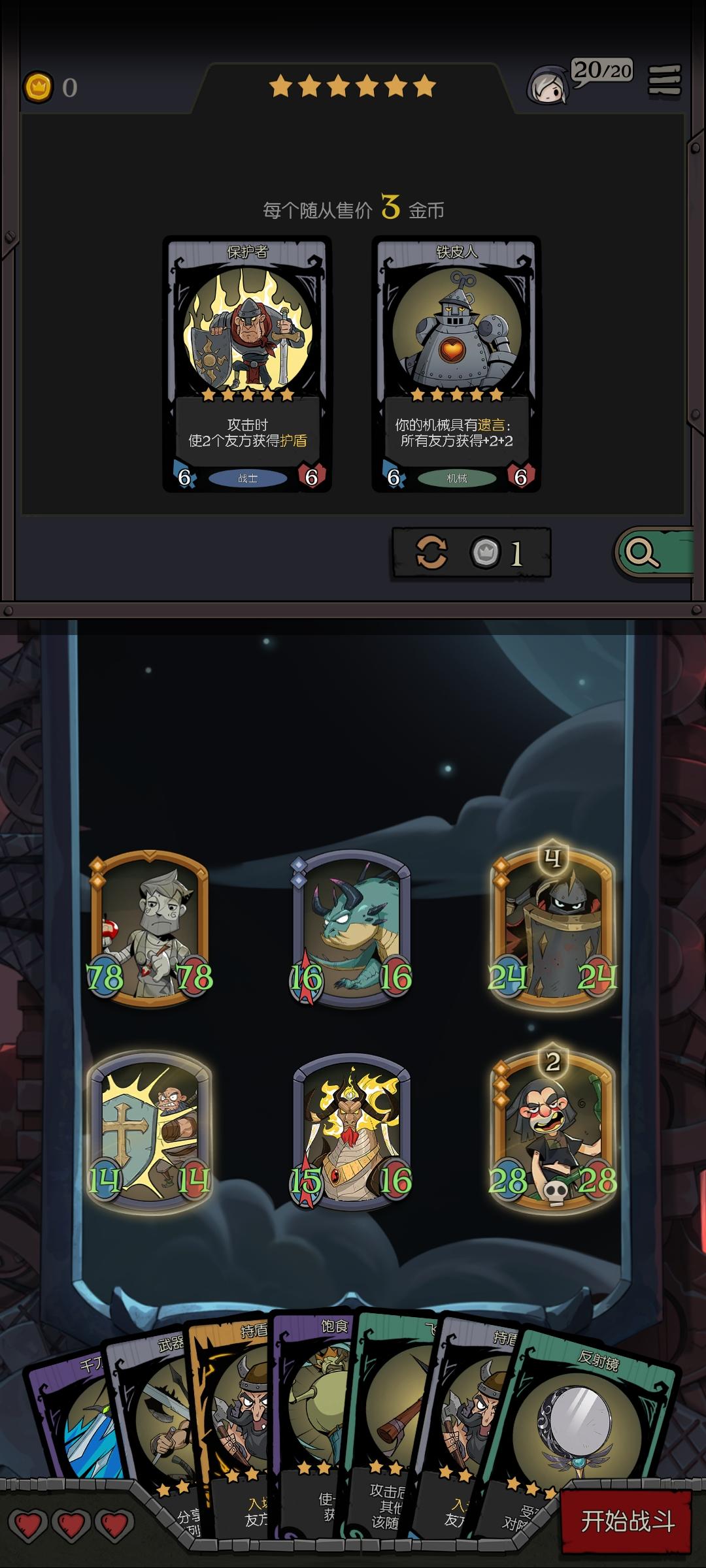
Task: Click the refresh shop arrows icon
Action: point(432,553)
